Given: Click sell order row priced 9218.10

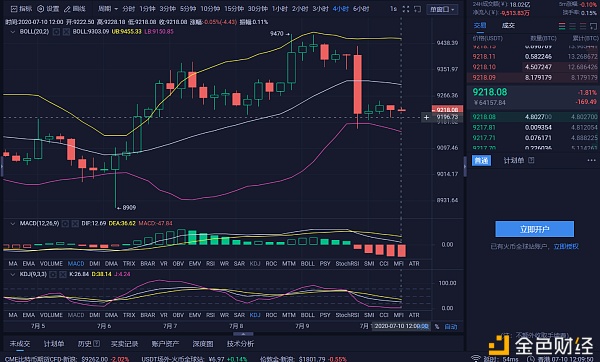Looking at the screenshot, I should 533,67.
